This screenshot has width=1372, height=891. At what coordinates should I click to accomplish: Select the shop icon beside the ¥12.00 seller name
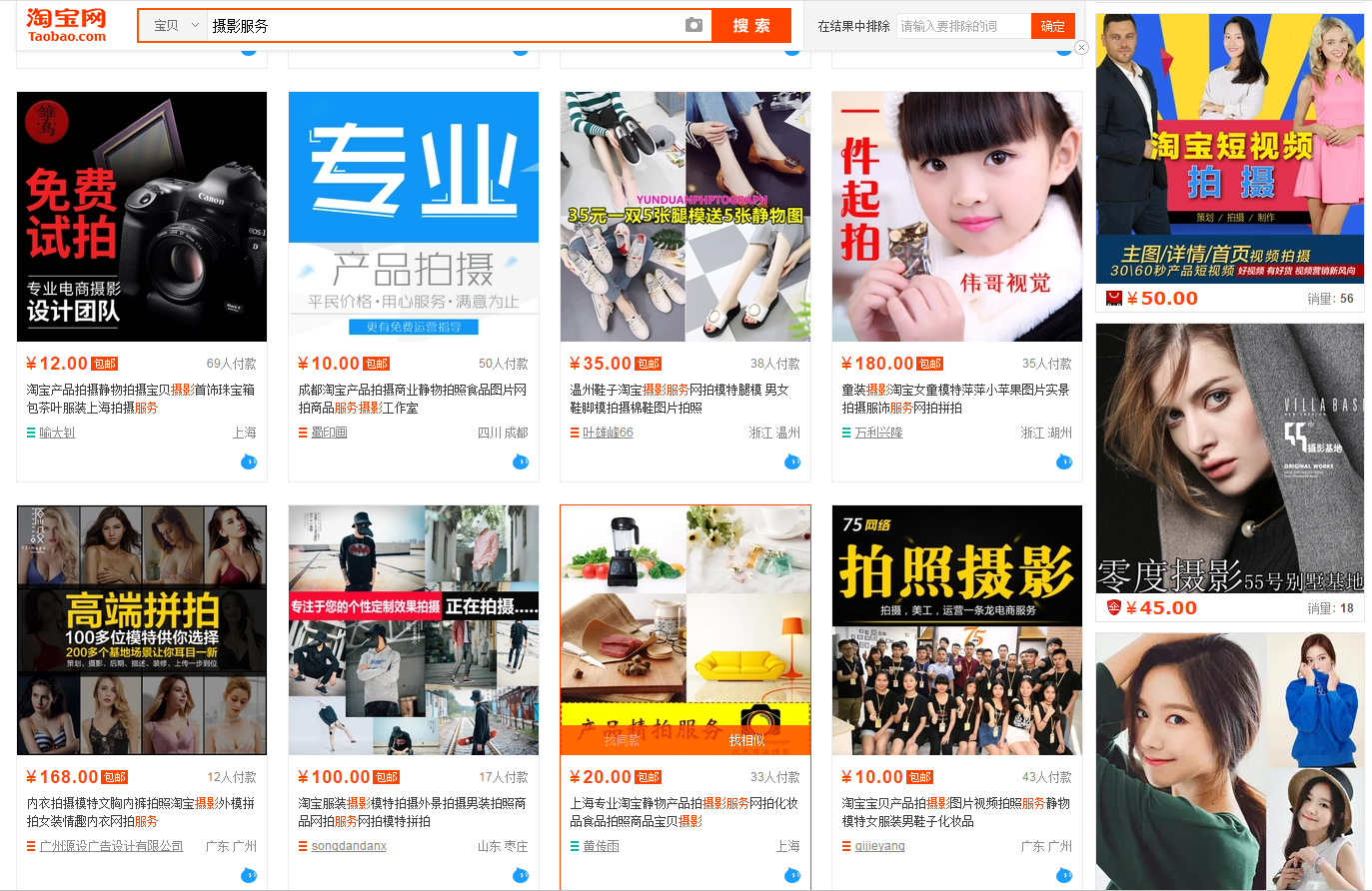pos(31,433)
